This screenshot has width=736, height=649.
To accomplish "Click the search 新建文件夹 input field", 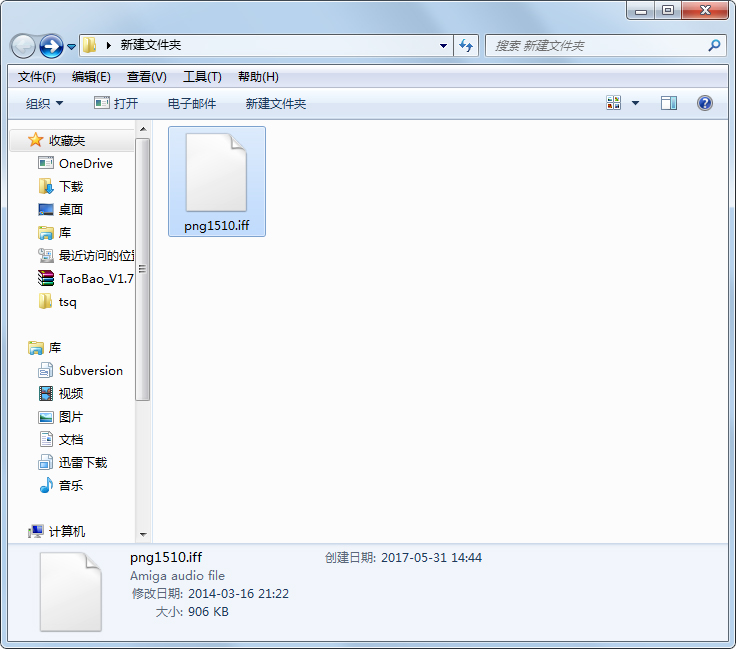I will pos(596,46).
